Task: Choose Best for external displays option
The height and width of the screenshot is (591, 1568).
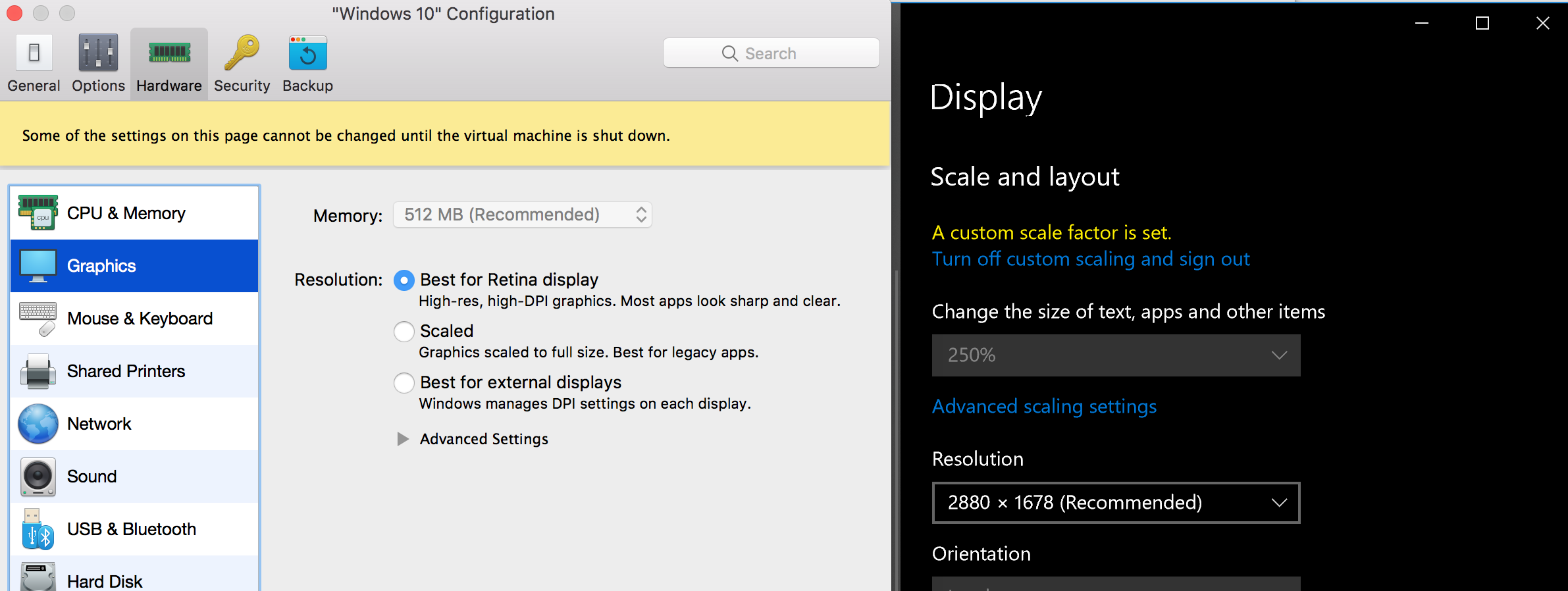Action: (404, 383)
